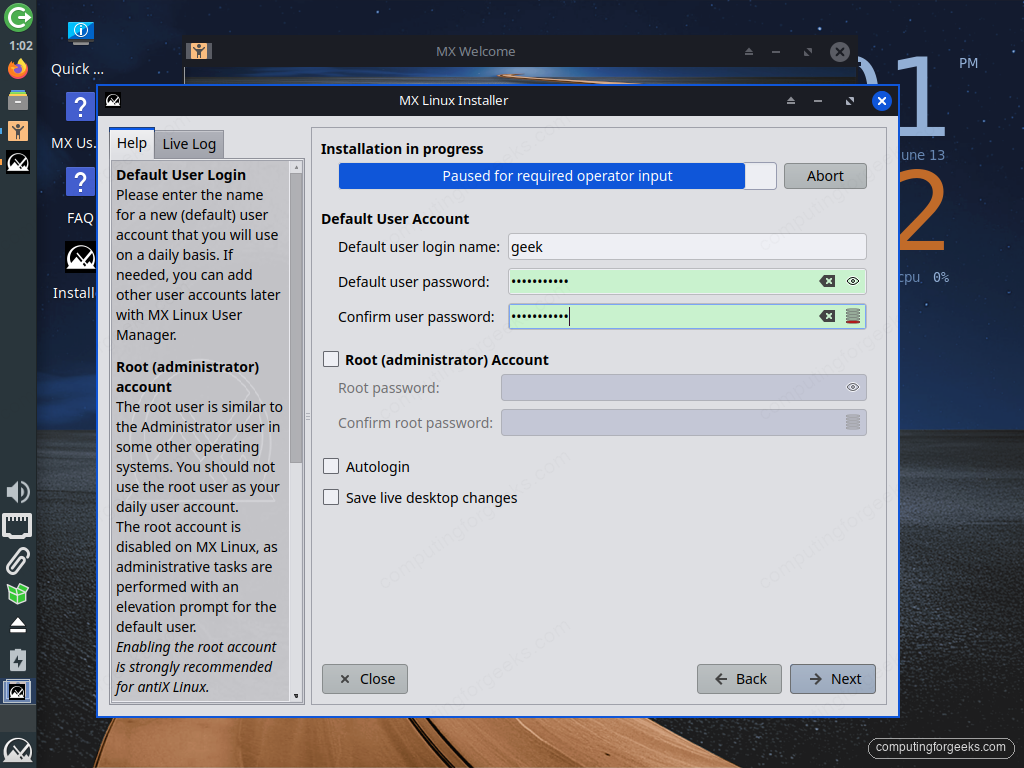Open the battery power manager icon
The image size is (1024, 768).
(x=18, y=660)
